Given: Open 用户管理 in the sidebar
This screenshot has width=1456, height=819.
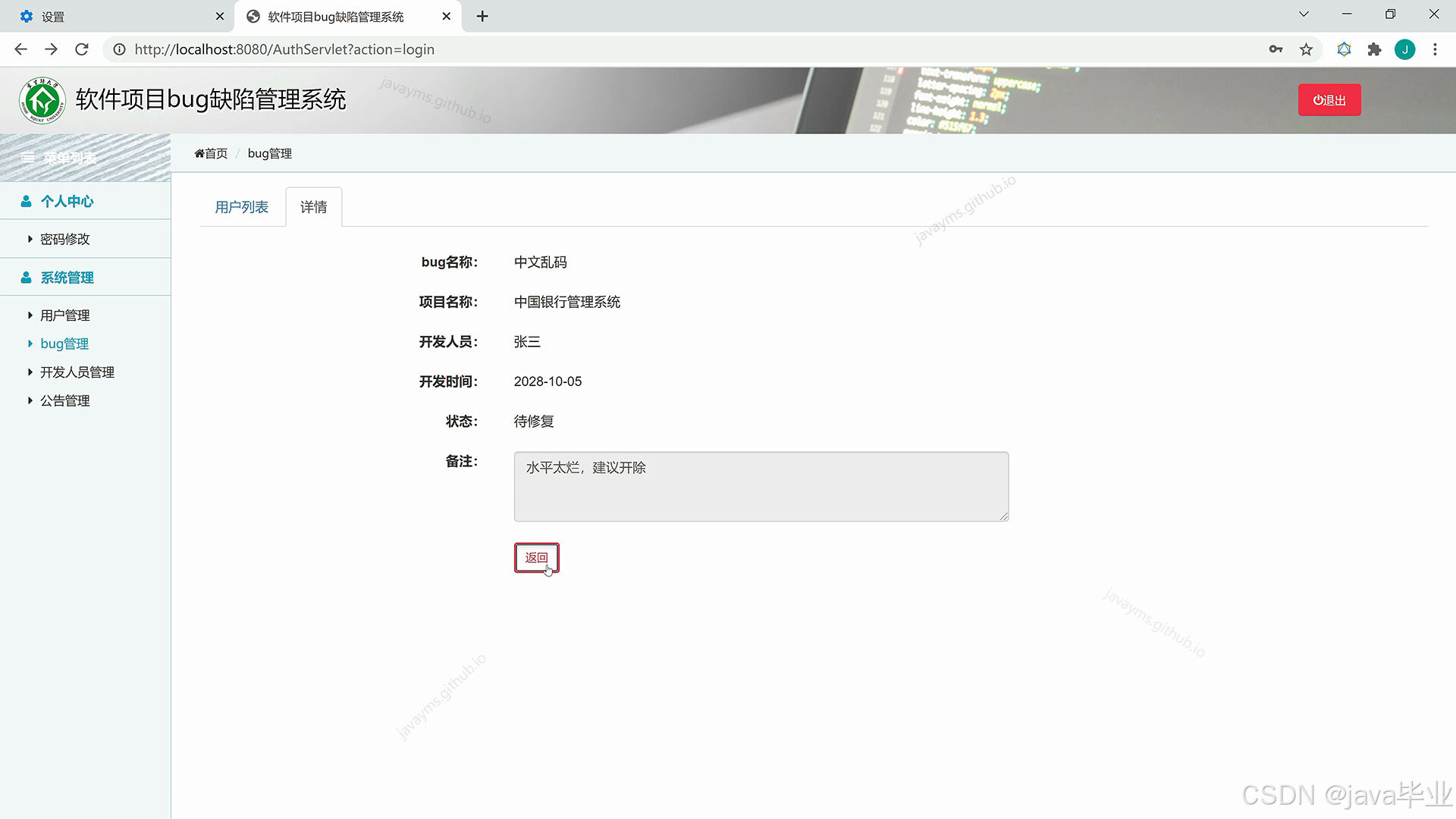Looking at the screenshot, I should [64, 315].
